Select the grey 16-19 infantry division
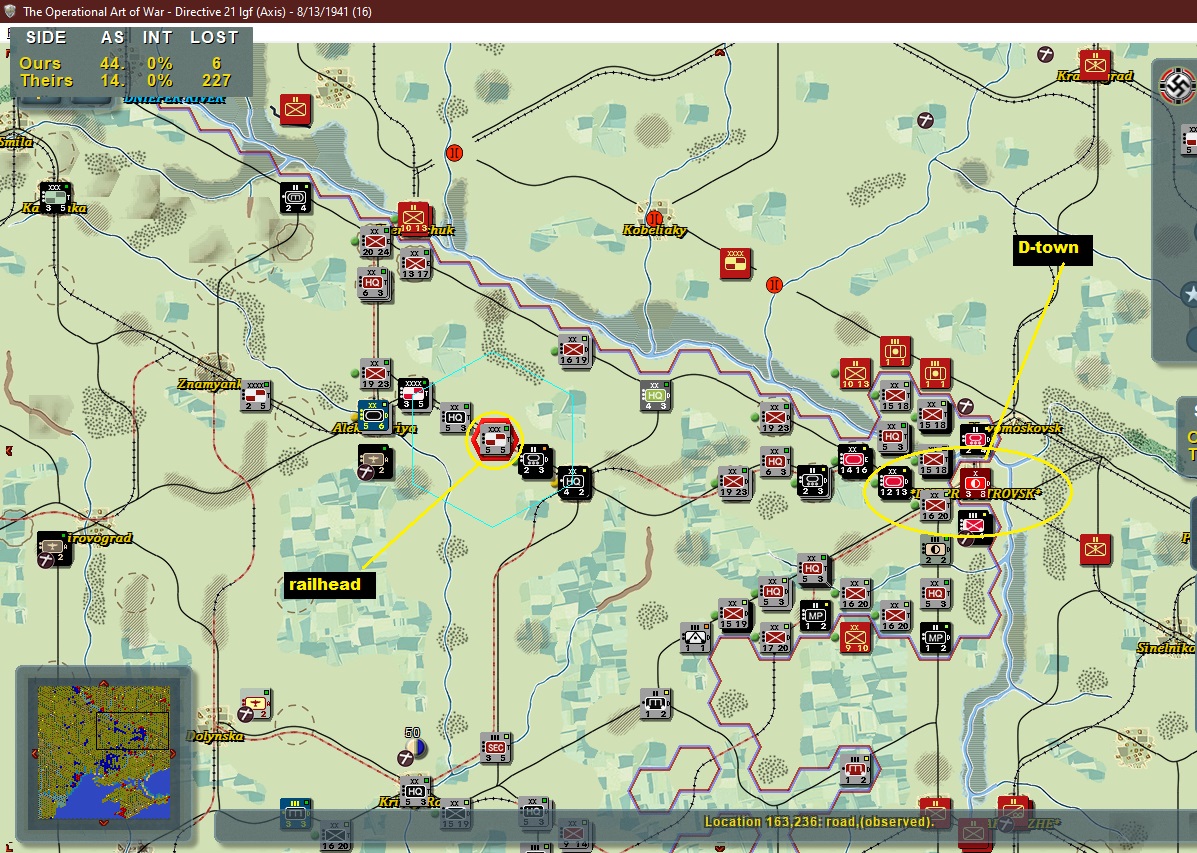The height and width of the screenshot is (853, 1197). pos(573,351)
